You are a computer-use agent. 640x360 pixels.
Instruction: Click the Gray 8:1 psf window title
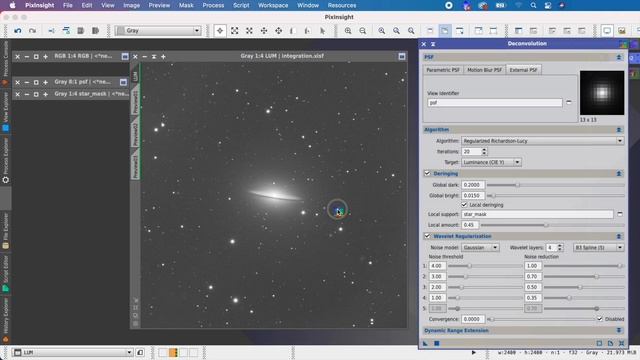[x=83, y=82]
